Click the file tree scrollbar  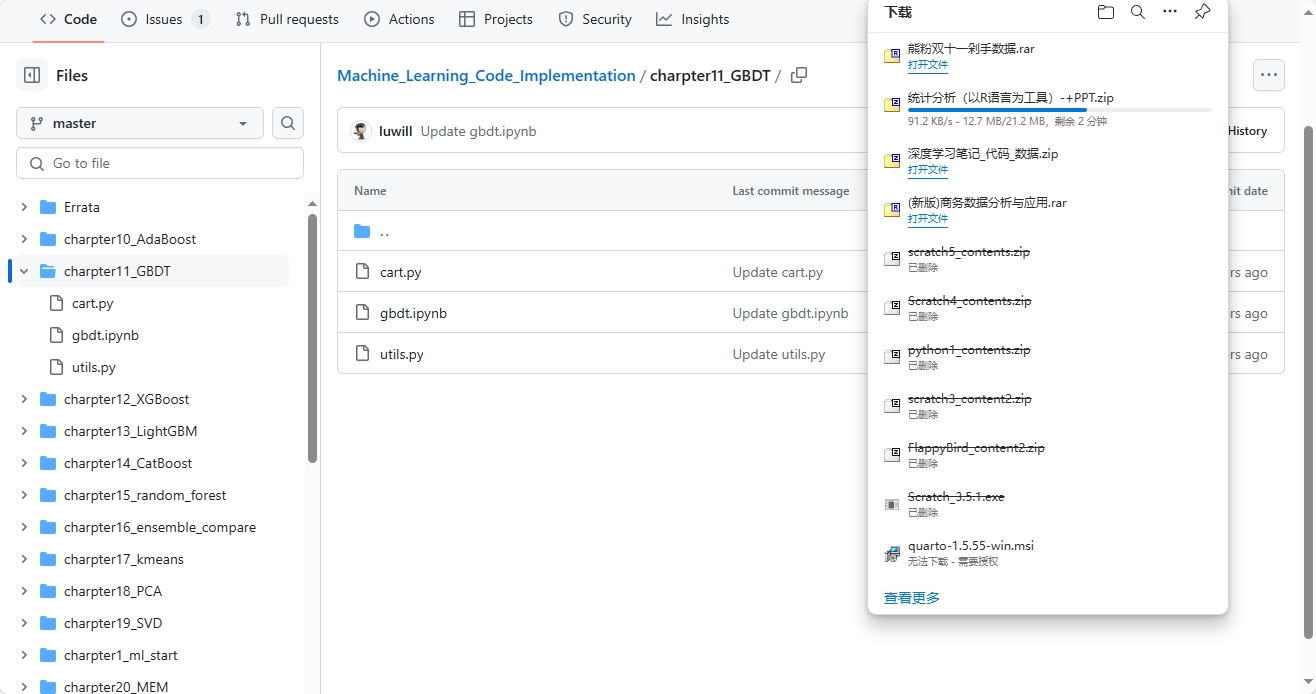312,338
